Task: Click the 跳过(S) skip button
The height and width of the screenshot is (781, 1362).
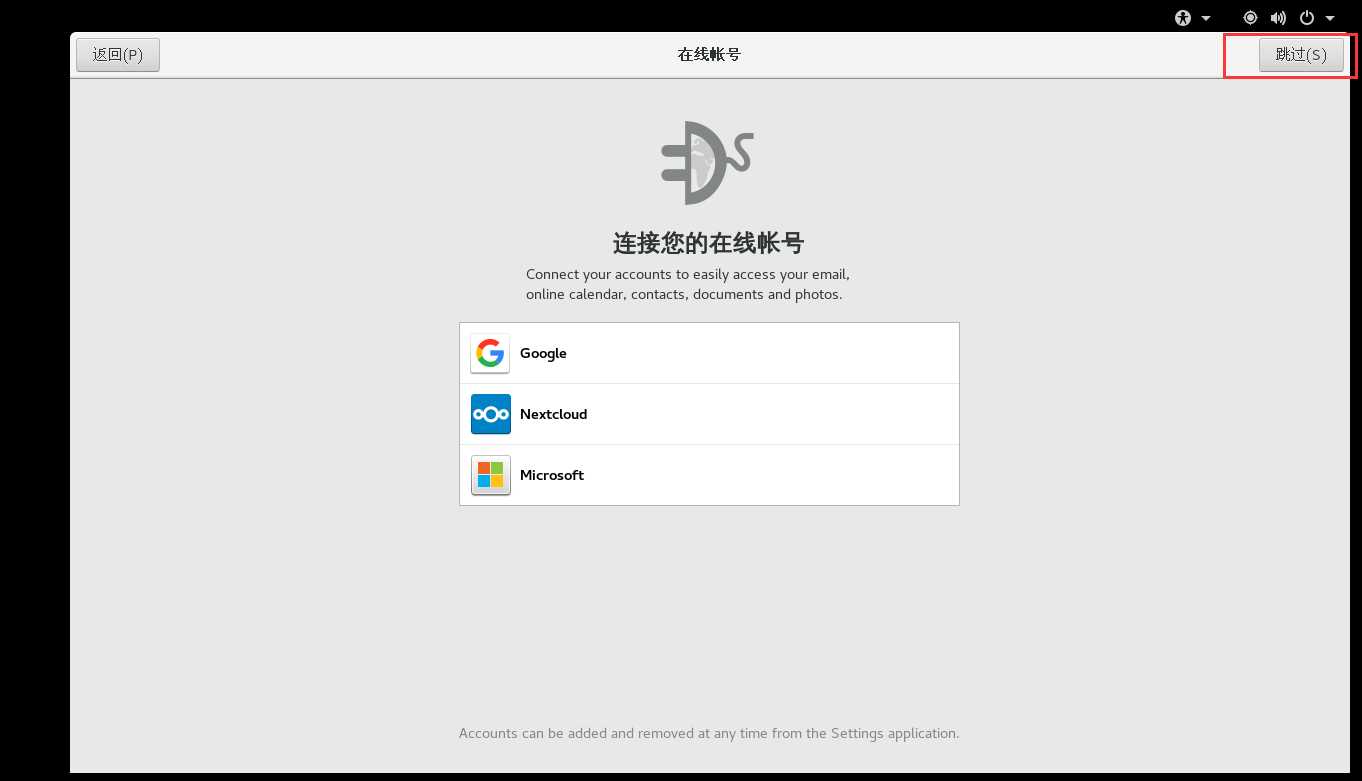Action: click(x=1301, y=55)
